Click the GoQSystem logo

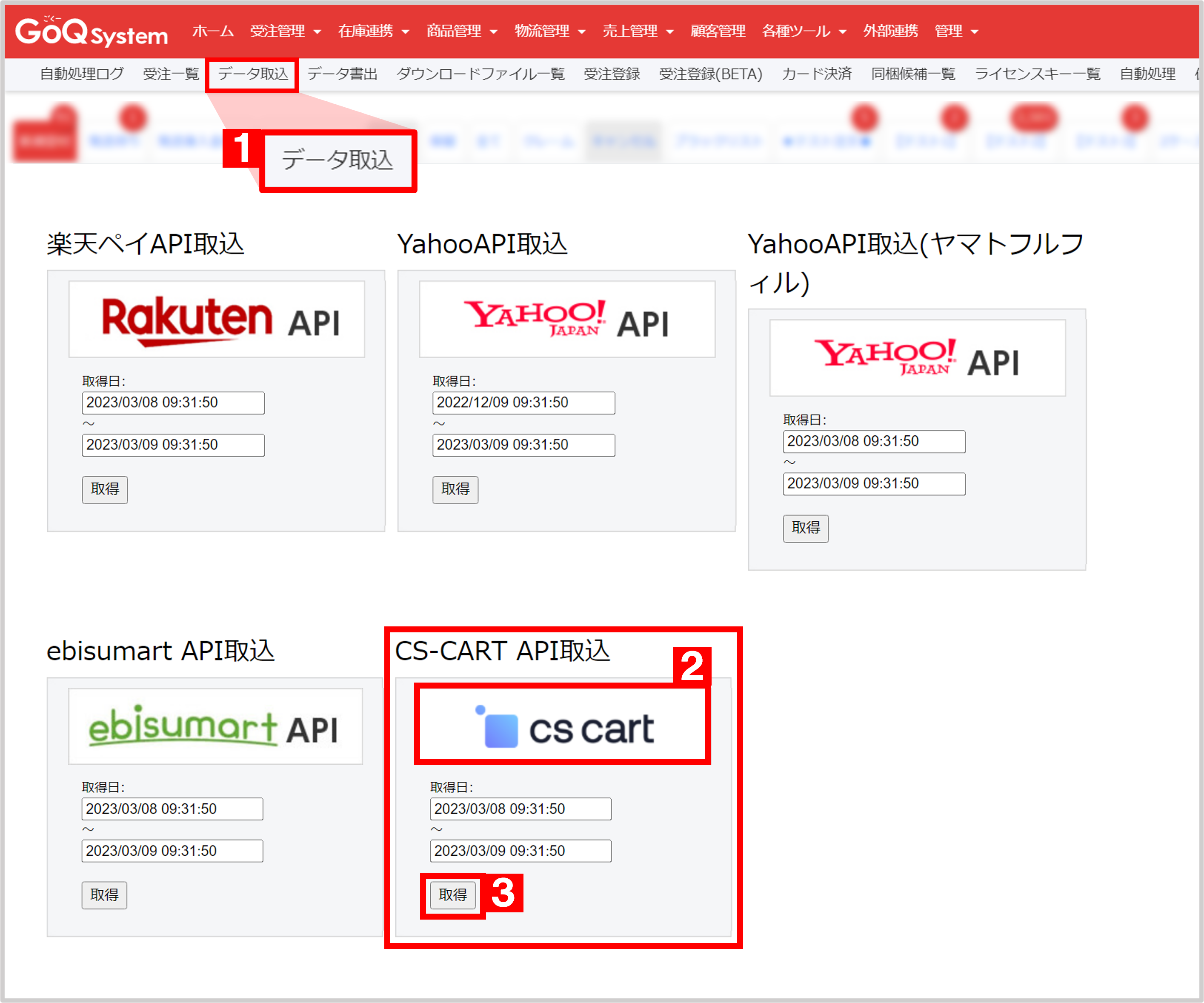[x=92, y=31]
